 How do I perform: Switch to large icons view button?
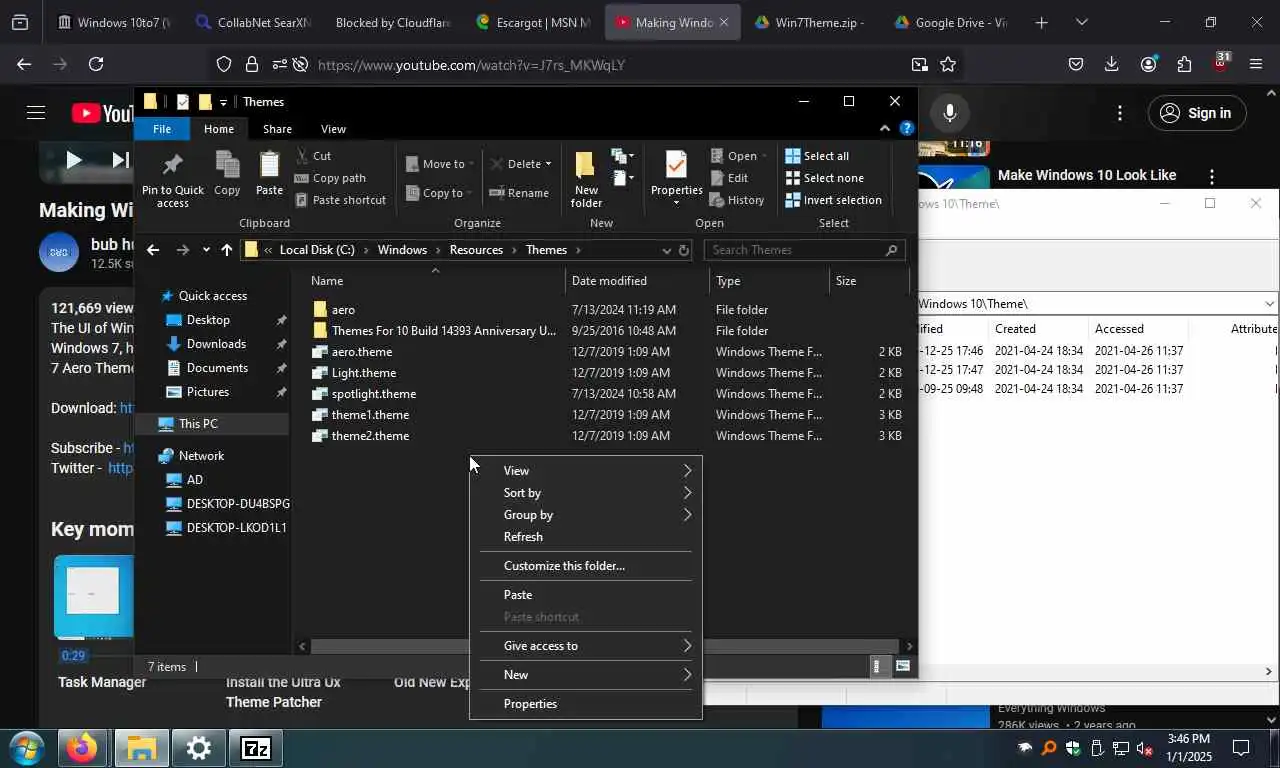coord(903,666)
